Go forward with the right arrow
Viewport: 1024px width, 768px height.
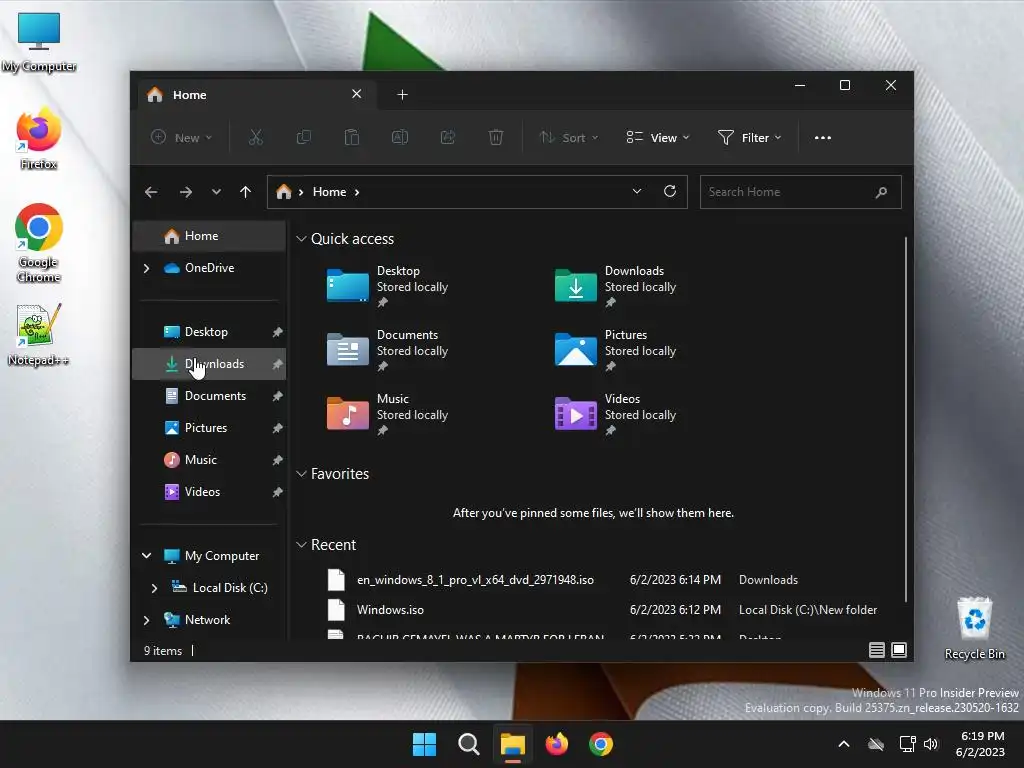coord(186,192)
